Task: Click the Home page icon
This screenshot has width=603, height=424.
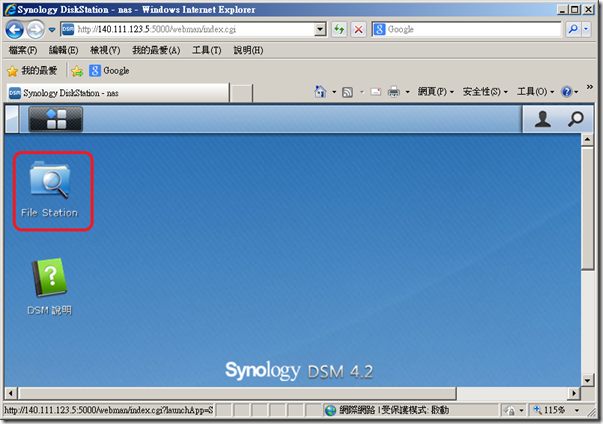Action: tap(320, 92)
